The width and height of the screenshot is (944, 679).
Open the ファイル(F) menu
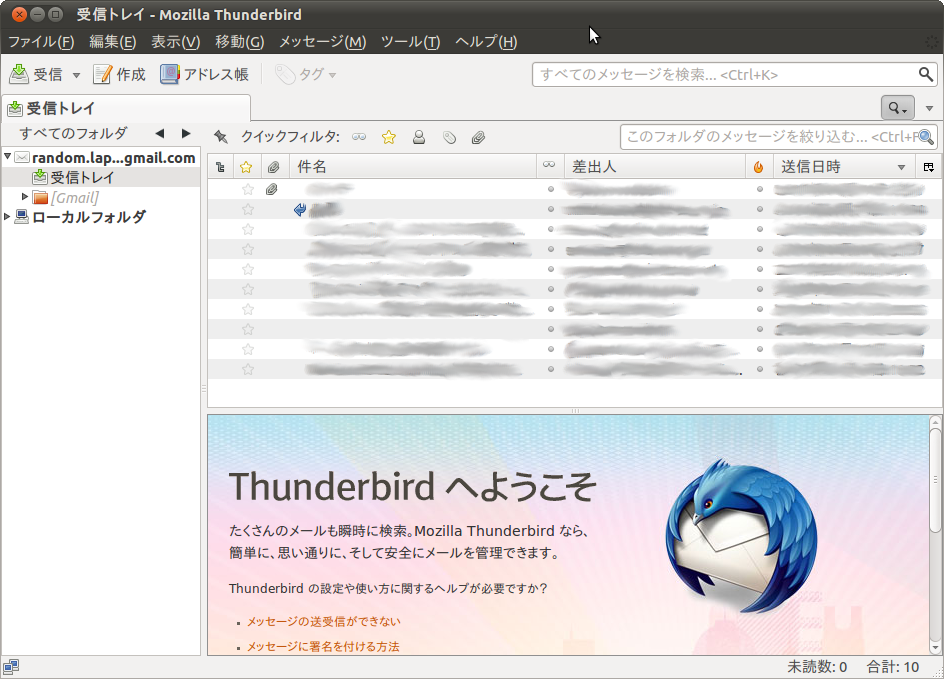tap(41, 42)
